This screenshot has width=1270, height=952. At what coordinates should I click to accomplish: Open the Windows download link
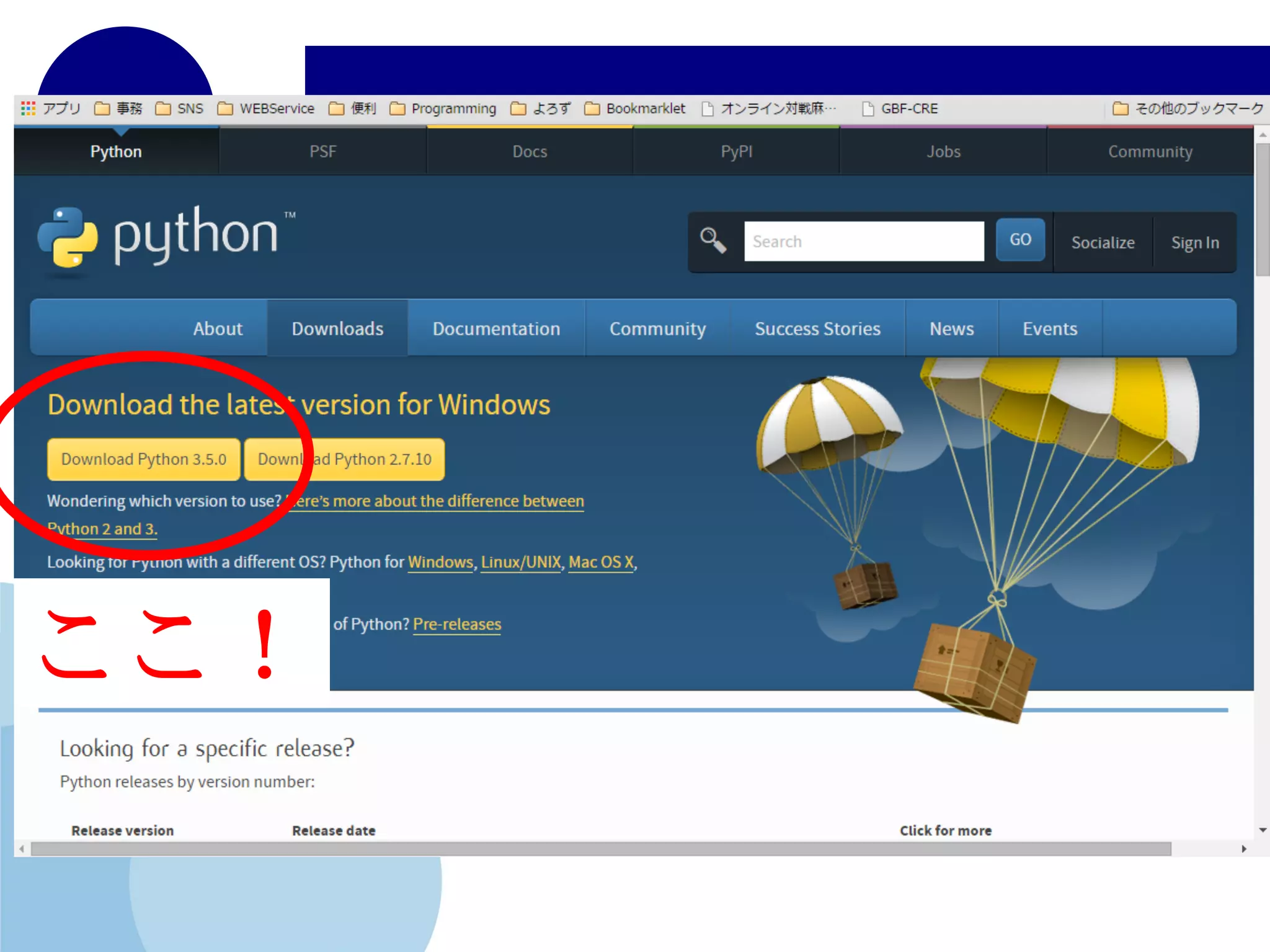click(x=440, y=562)
